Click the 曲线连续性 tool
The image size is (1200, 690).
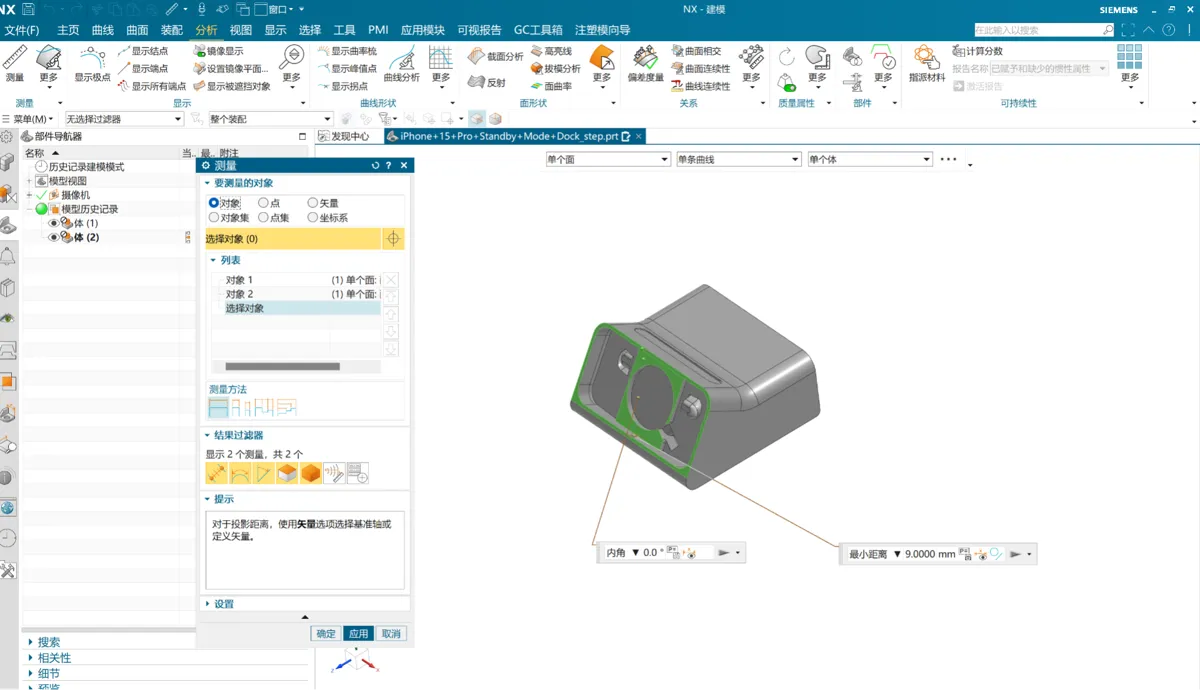pos(700,86)
